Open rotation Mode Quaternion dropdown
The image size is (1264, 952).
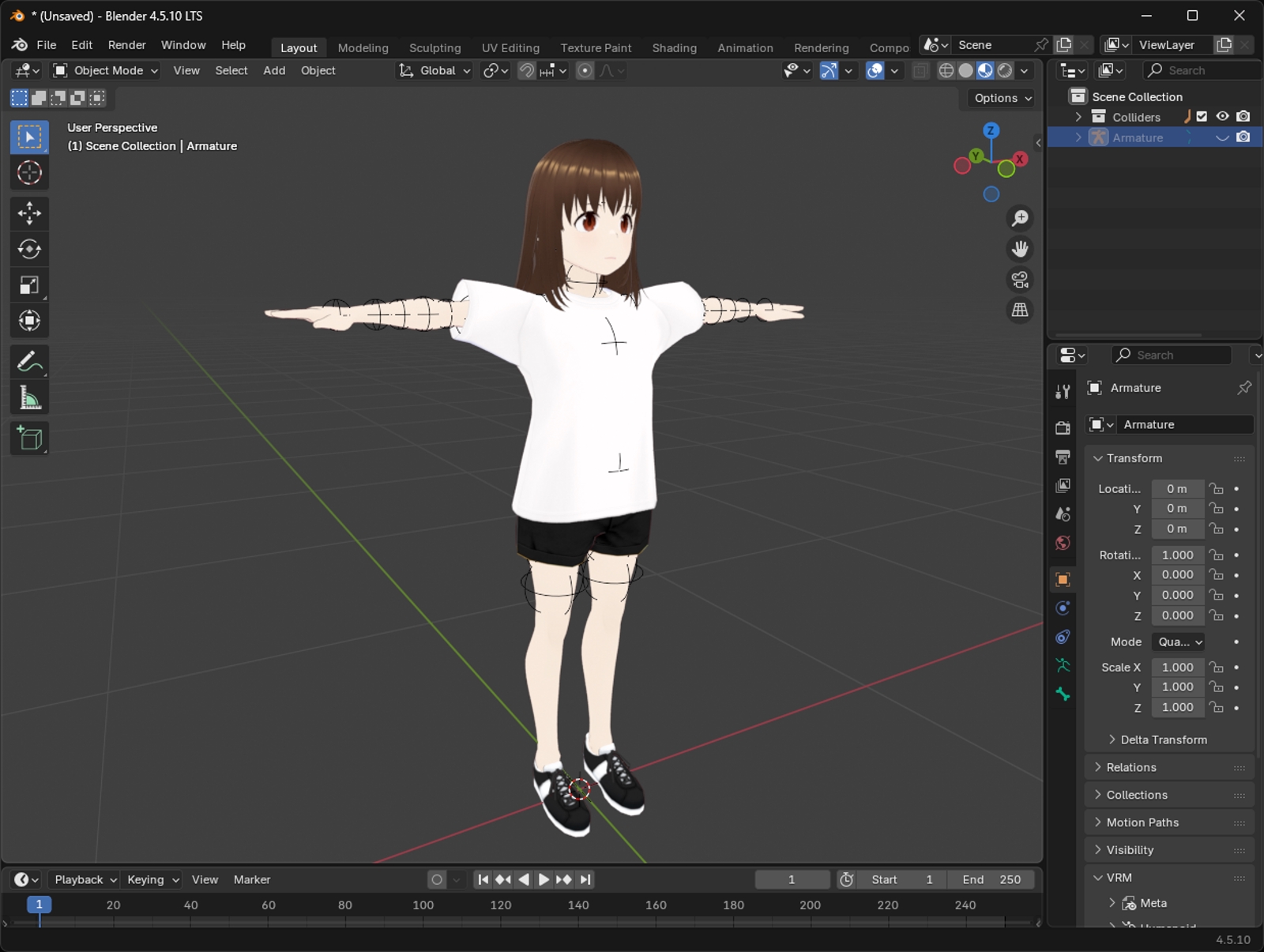click(1177, 642)
